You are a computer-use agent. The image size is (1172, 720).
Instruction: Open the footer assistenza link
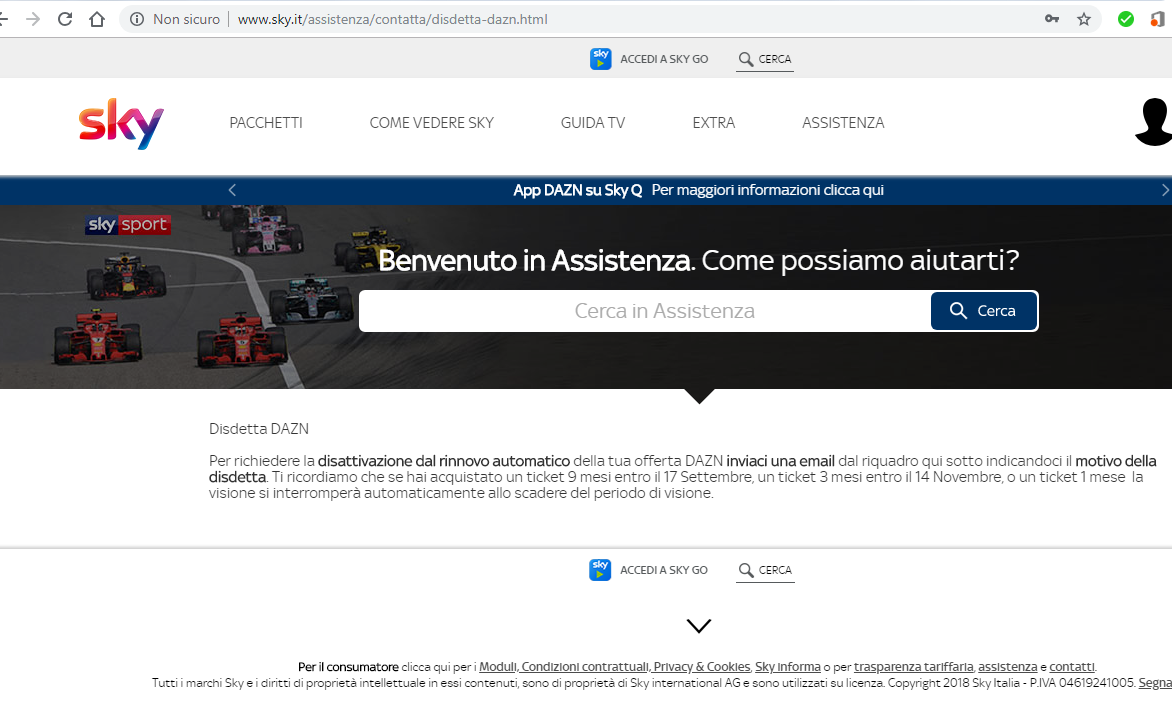point(1008,666)
